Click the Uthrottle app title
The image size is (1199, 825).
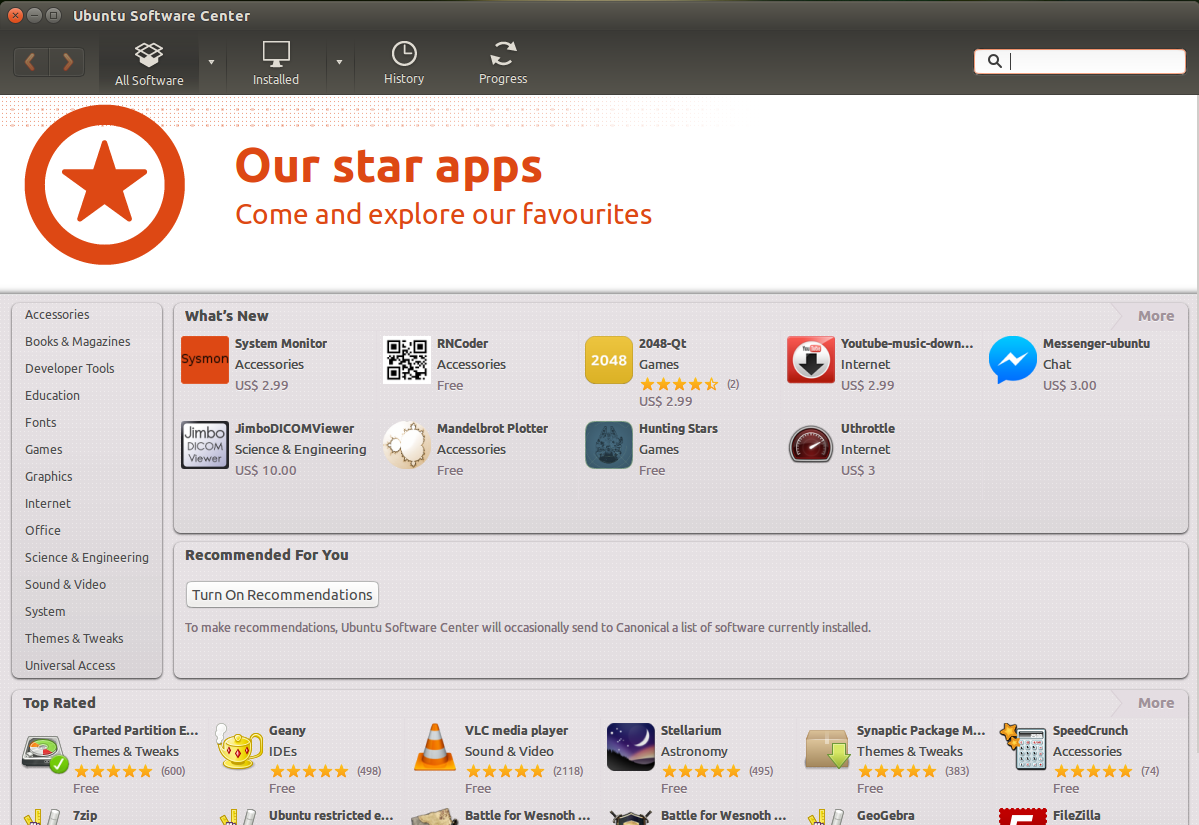click(868, 428)
